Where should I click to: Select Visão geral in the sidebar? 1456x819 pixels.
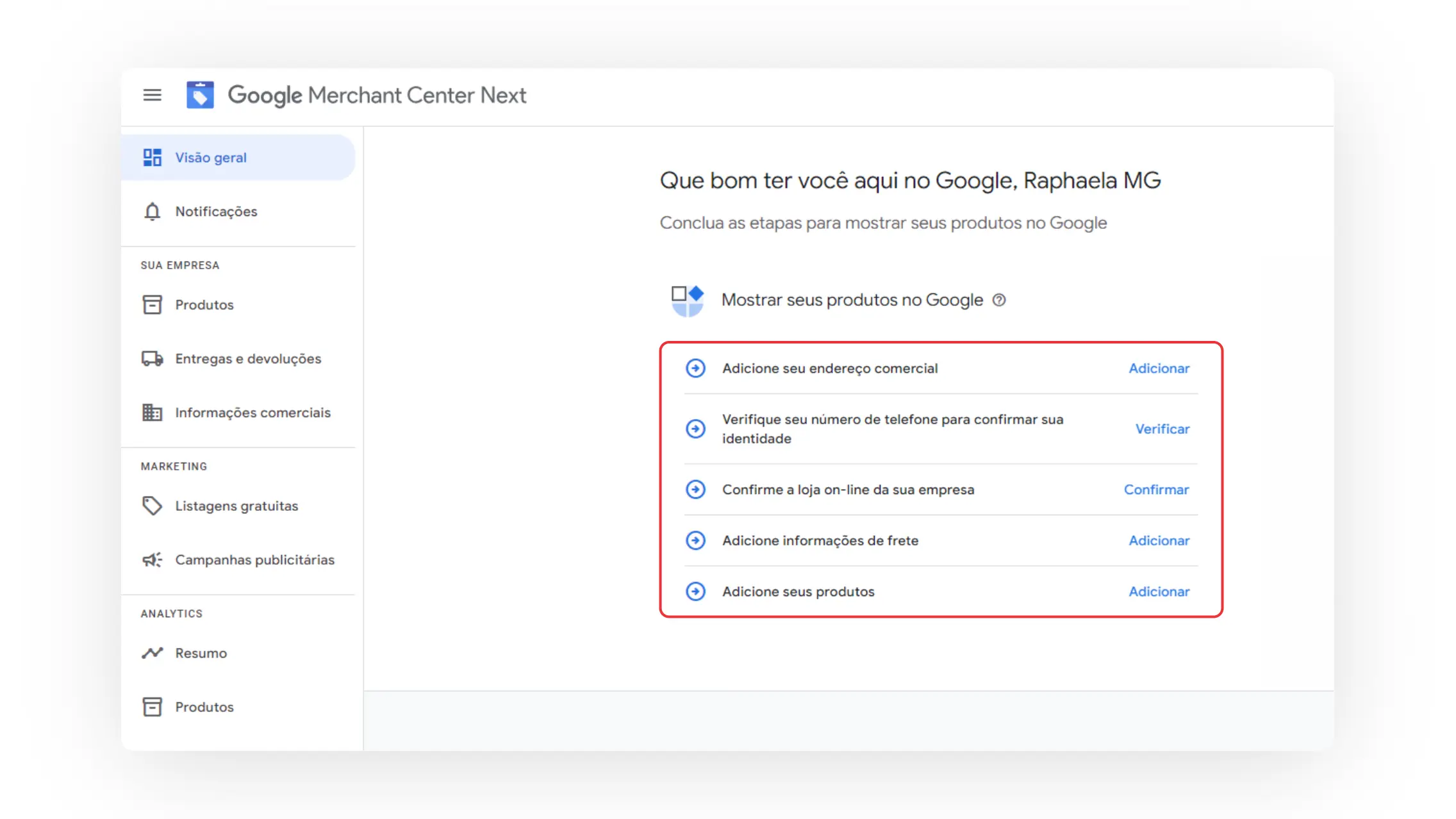(x=211, y=158)
